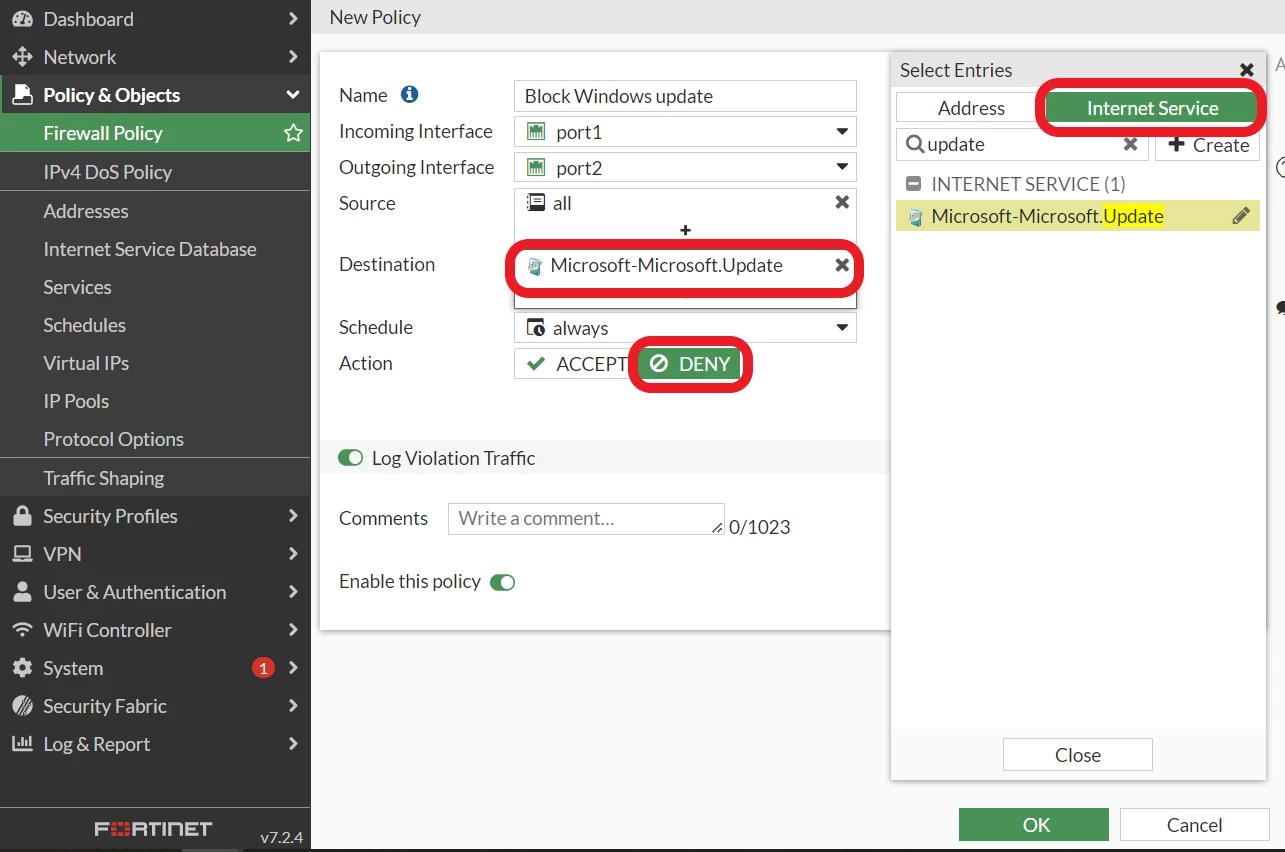This screenshot has height=852, width=1285.
Task: Remove the all source entry
Action: [x=842, y=202]
